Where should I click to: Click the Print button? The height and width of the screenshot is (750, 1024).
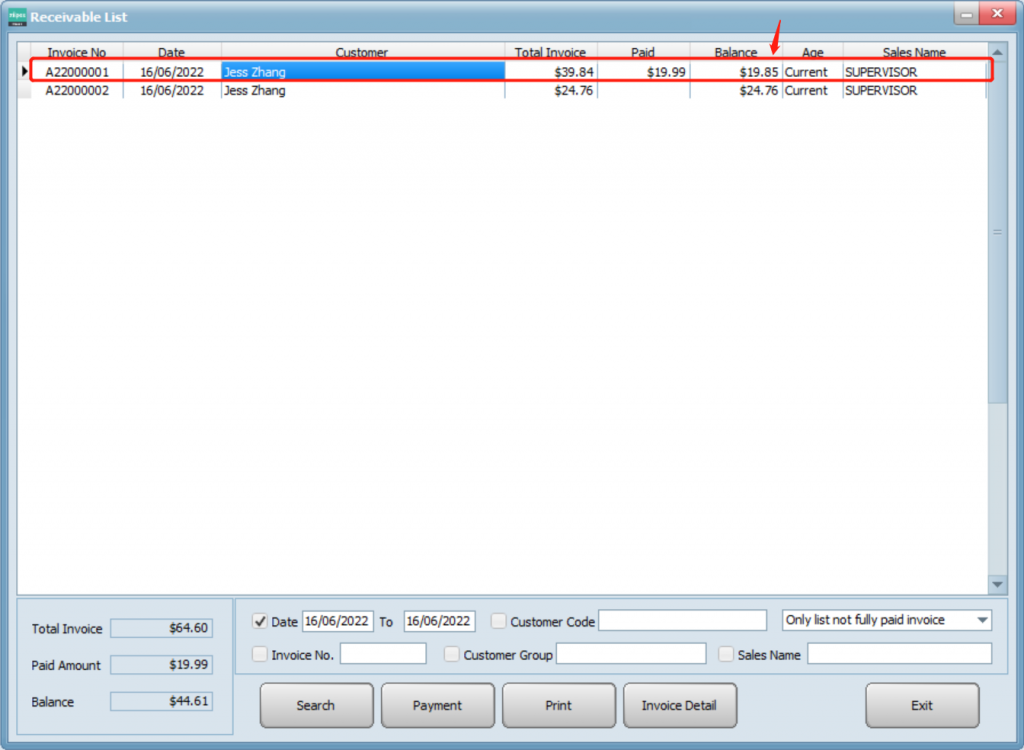pyautogui.click(x=559, y=705)
